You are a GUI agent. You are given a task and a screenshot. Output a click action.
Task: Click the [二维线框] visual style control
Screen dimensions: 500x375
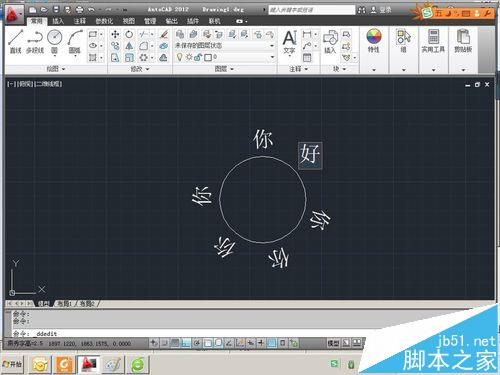48,84
